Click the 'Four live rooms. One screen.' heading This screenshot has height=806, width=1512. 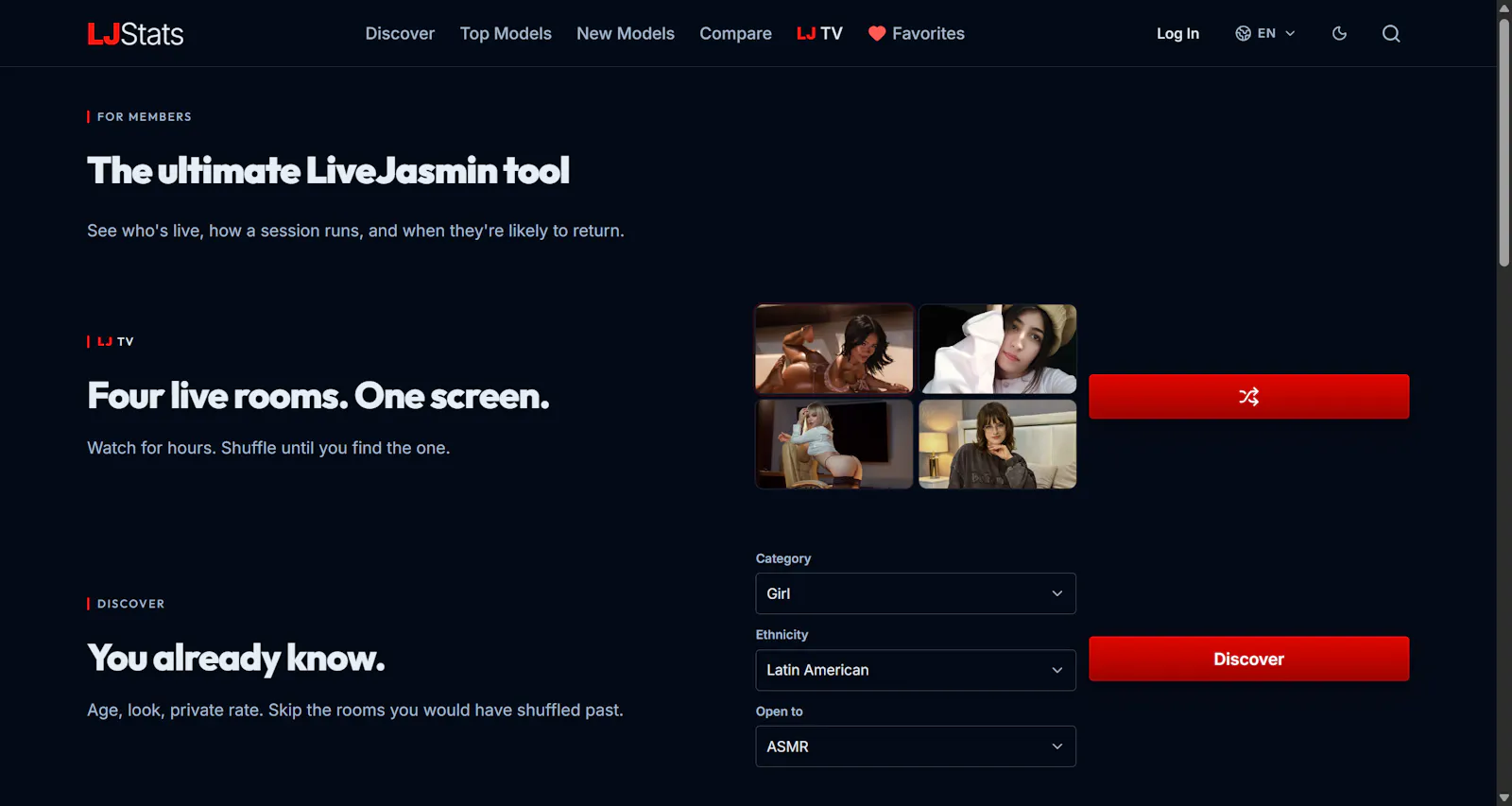click(318, 396)
